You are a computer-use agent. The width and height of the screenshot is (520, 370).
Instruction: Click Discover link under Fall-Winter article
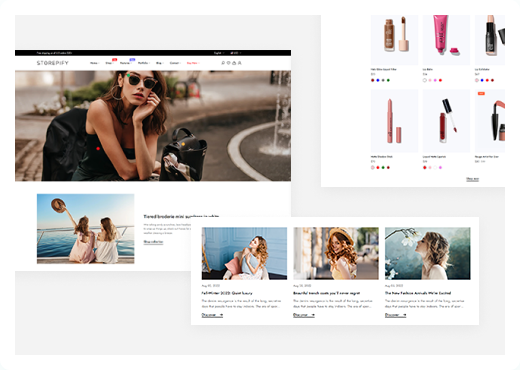click(212, 315)
